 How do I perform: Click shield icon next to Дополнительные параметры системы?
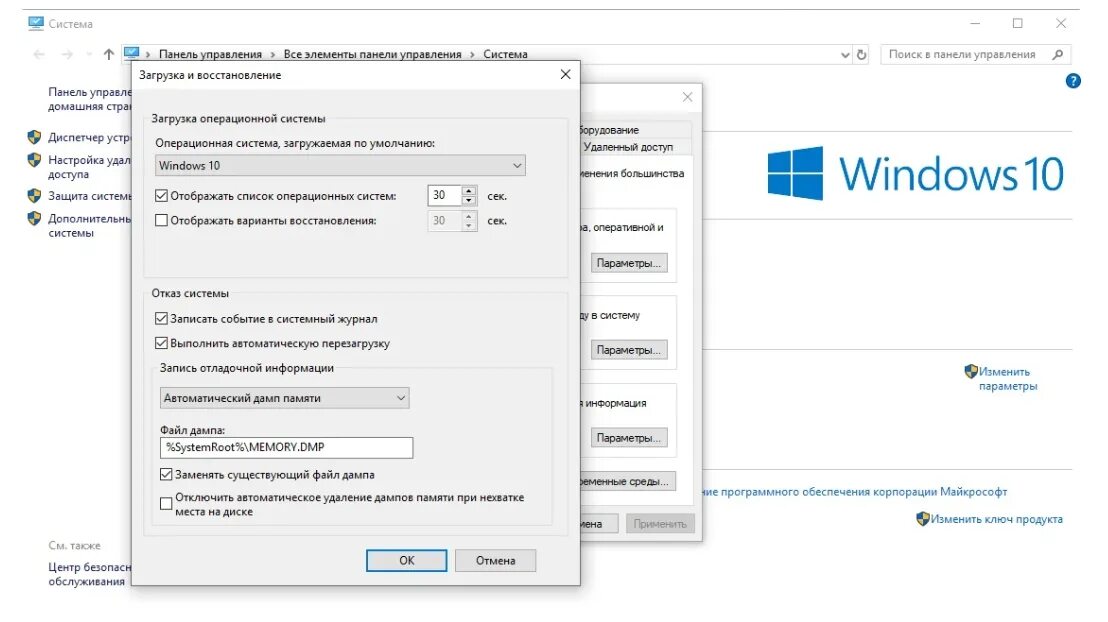click(x=34, y=218)
